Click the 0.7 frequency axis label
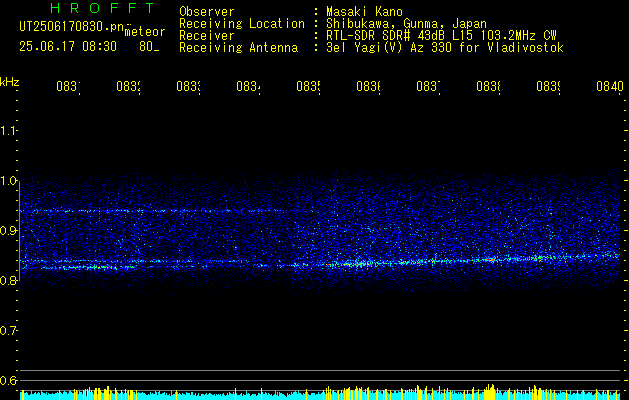This screenshot has height=400, width=629. click(x=8, y=331)
